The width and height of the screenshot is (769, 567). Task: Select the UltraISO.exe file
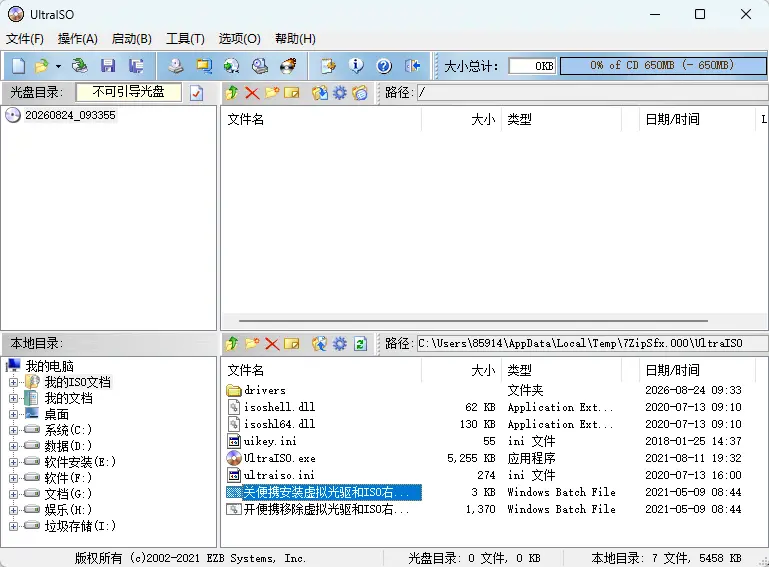(280, 458)
